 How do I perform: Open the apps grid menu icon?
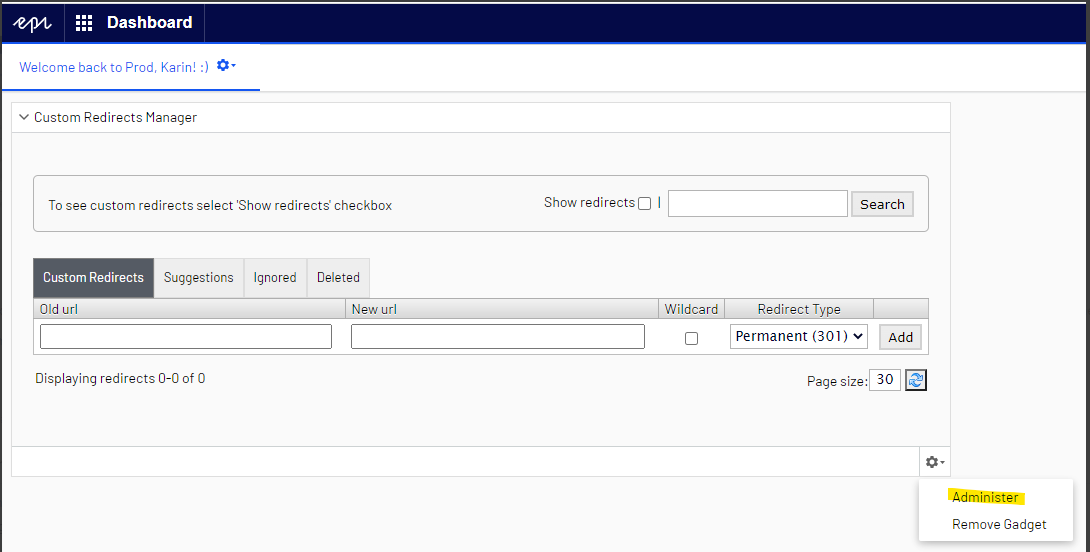click(84, 22)
